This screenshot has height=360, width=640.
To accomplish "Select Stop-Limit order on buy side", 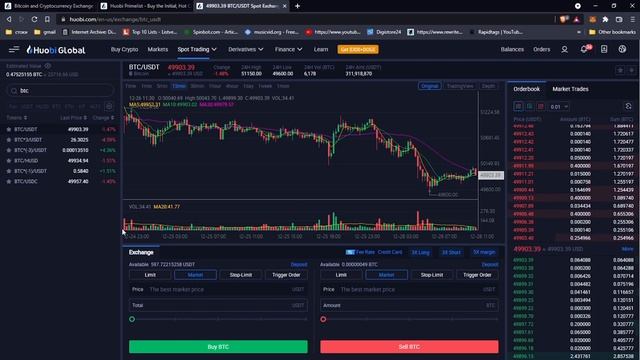I will tap(241, 275).
